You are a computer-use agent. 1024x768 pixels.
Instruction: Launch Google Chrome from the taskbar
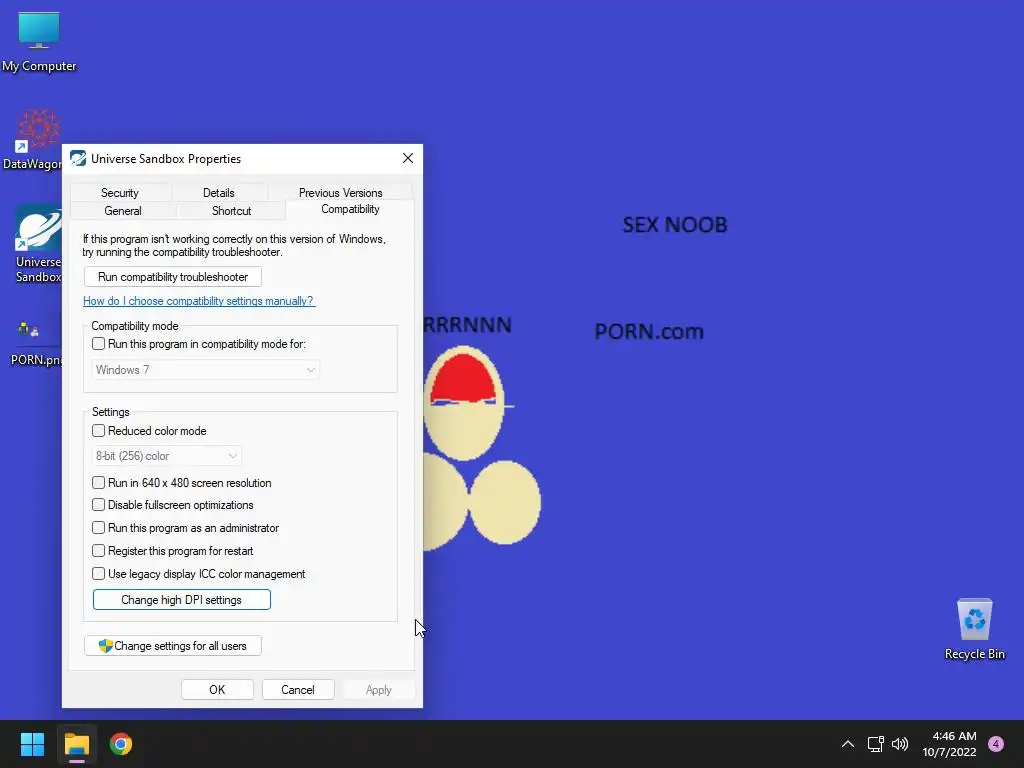coord(121,744)
